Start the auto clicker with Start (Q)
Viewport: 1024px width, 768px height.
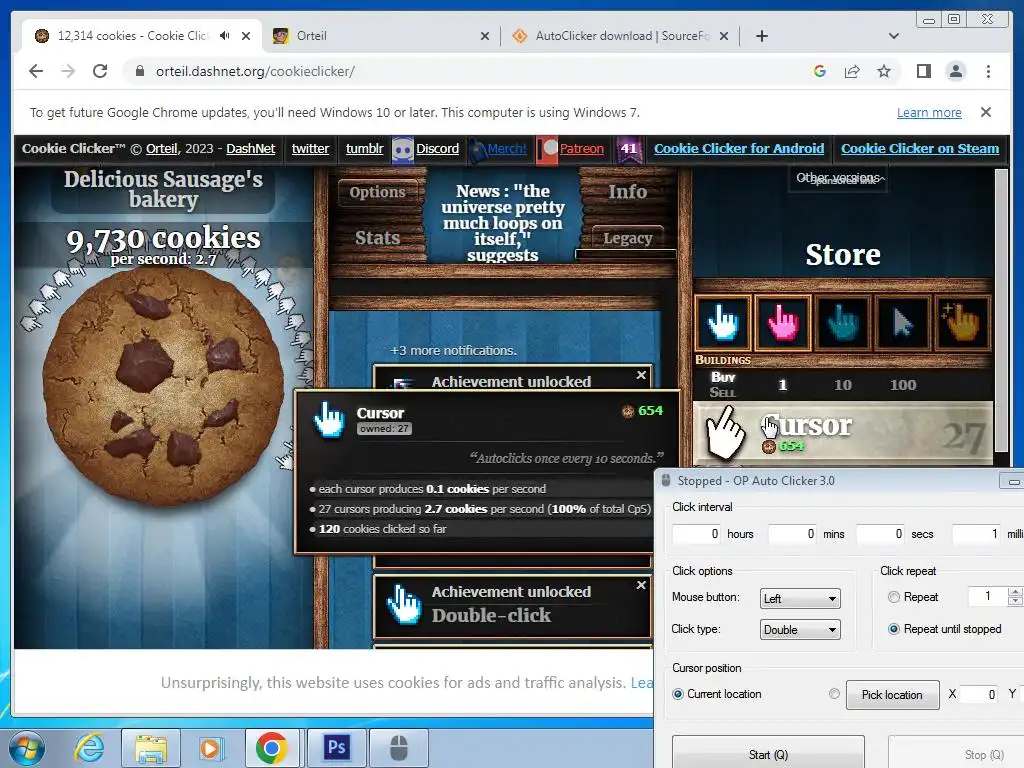point(768,752)
